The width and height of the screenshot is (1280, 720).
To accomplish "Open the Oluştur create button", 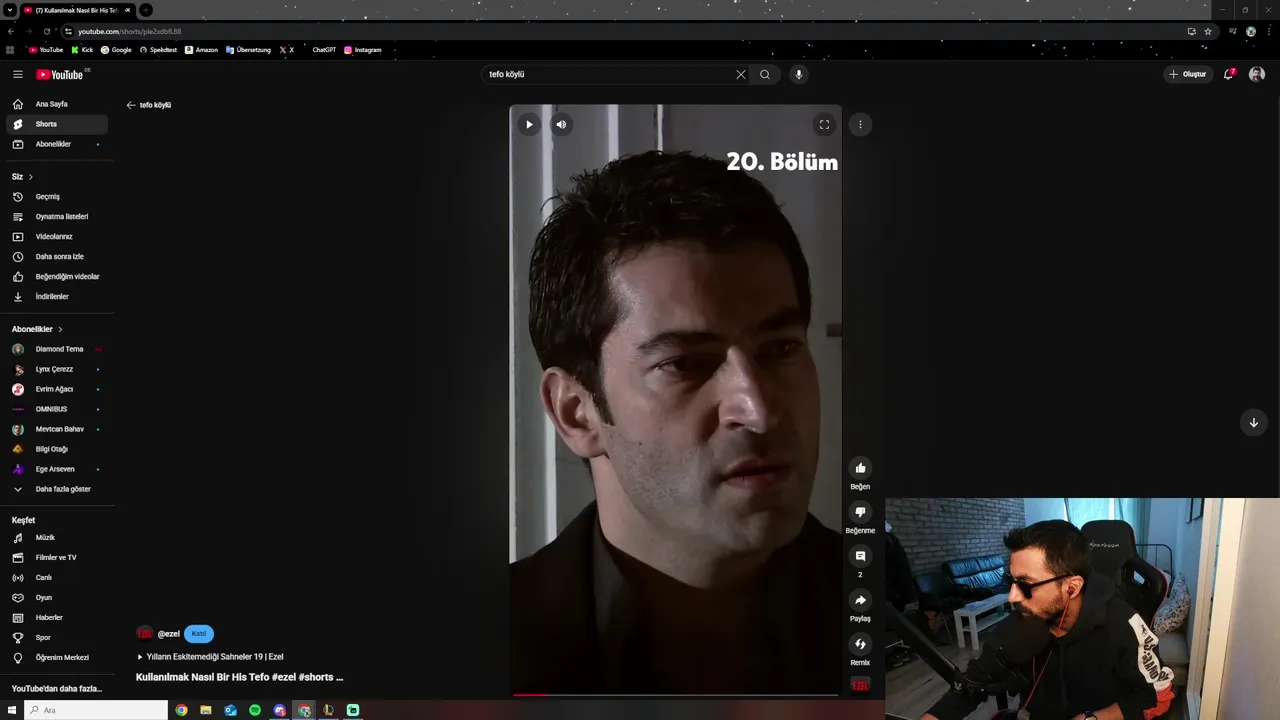I will tap(1188, 74).
